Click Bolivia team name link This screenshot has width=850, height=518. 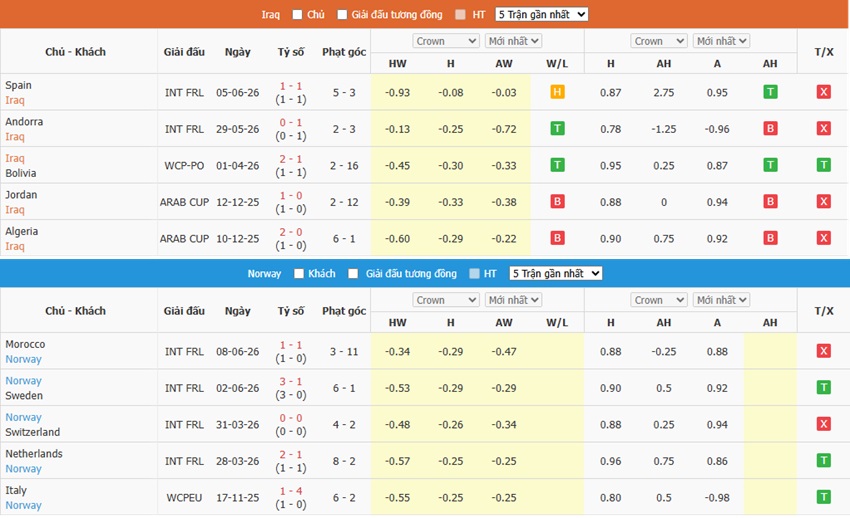pos(21,173)
